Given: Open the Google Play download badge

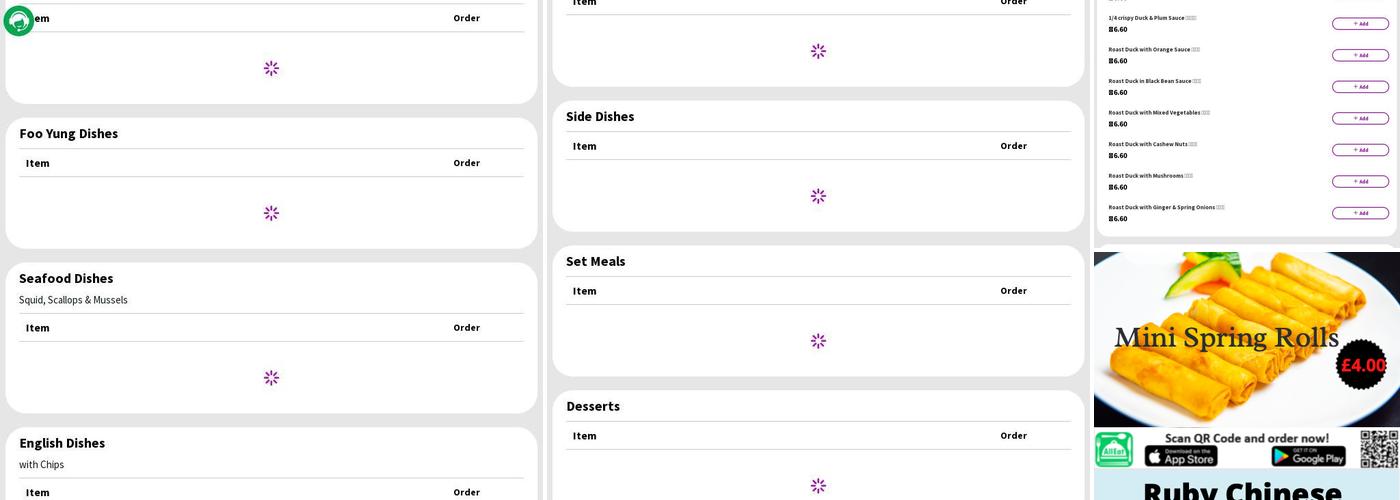Looking at the screenshot, I should coord(1308,457).
